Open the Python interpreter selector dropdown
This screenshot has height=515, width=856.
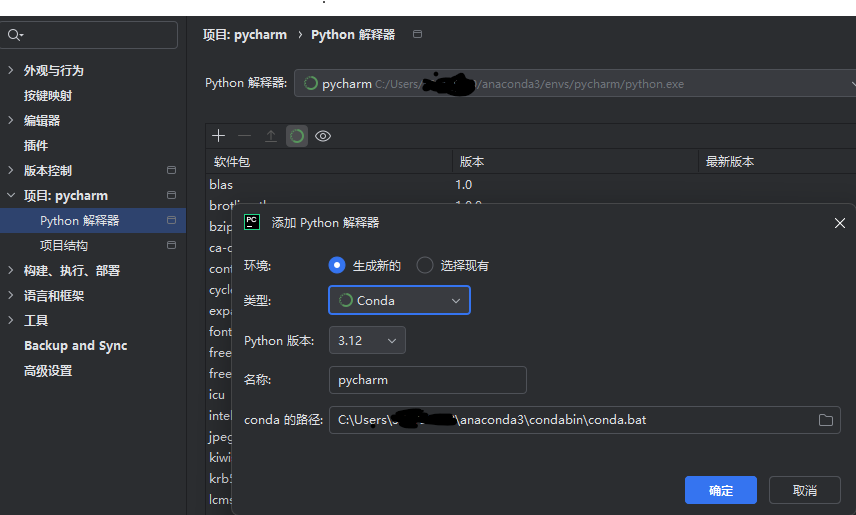tap(575, 84)
